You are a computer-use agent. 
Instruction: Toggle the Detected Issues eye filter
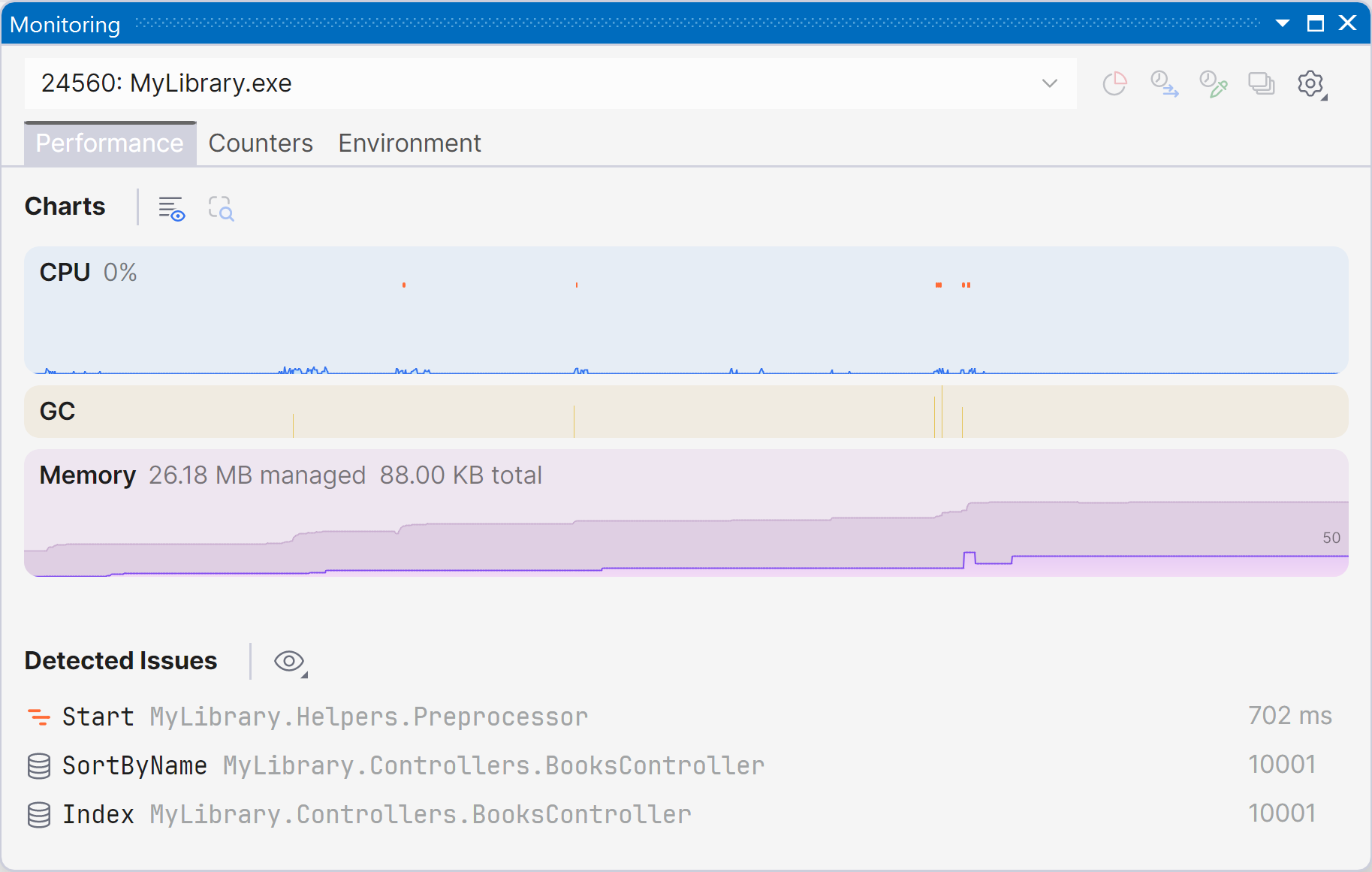coord(290,661)
